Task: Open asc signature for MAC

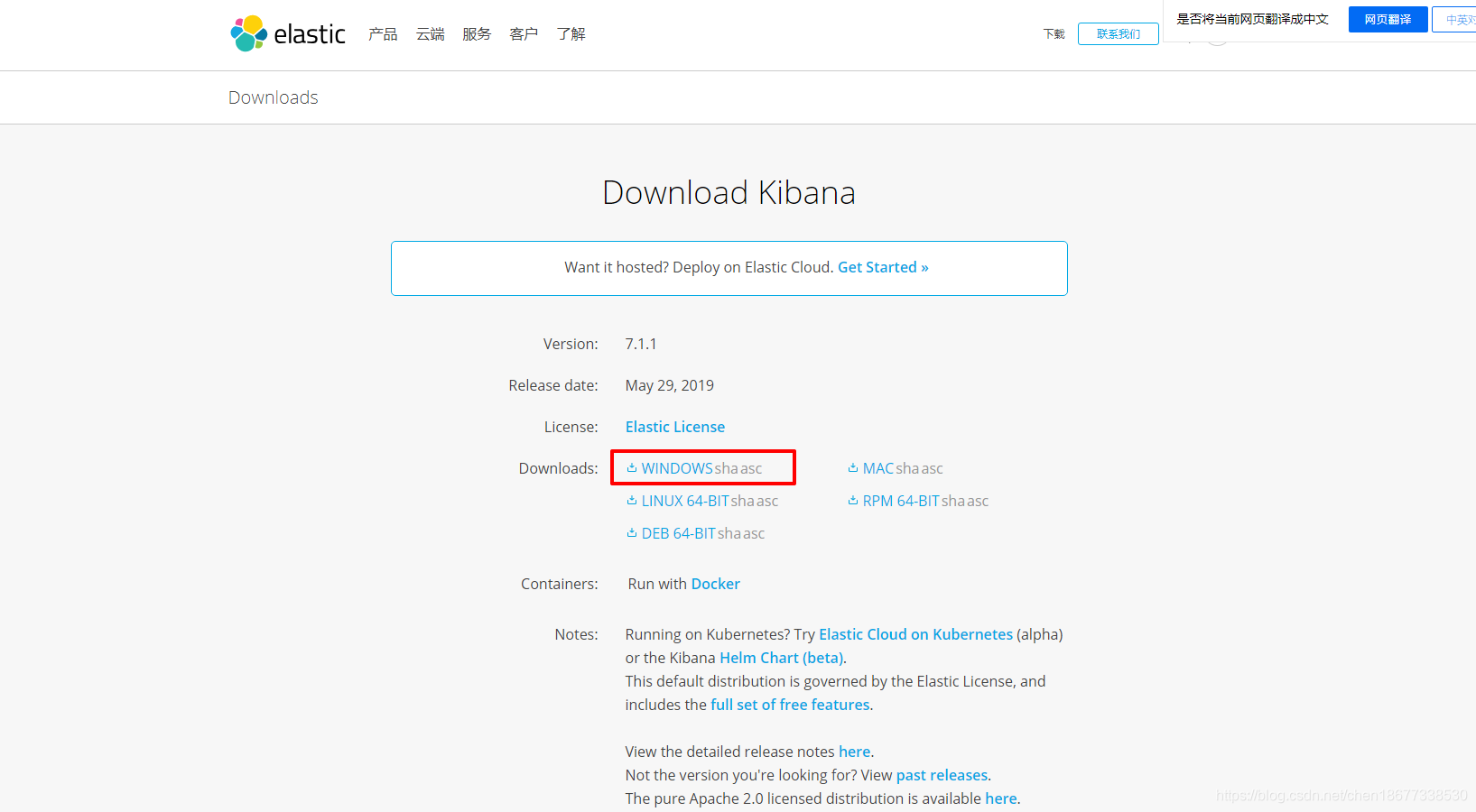Action: [932, 468]
